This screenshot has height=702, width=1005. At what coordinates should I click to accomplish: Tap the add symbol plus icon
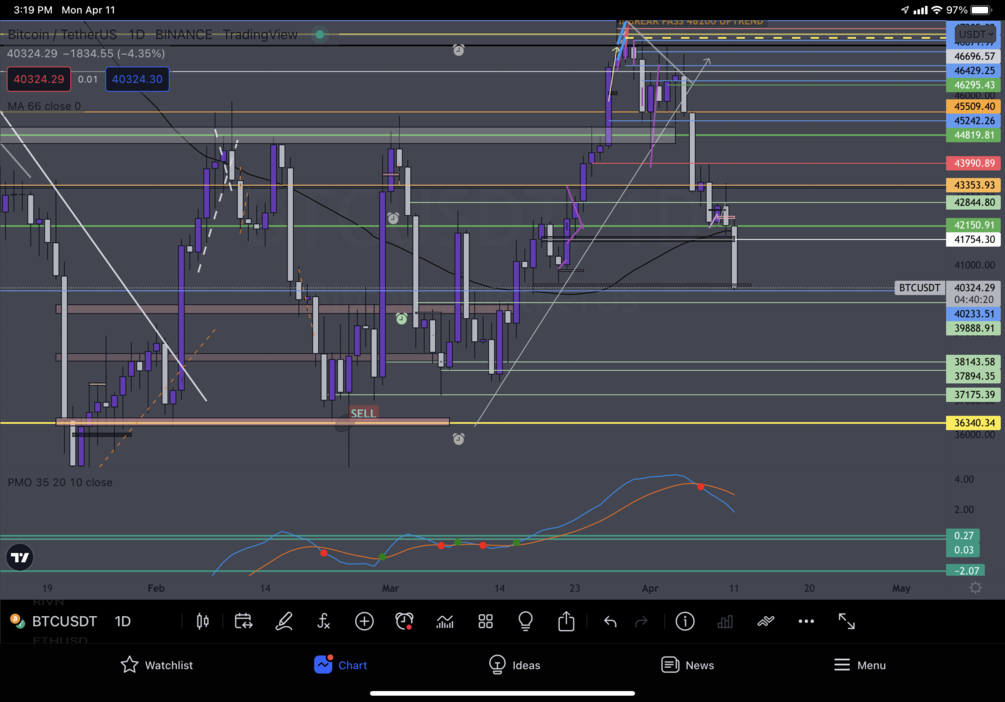point(364,621)
